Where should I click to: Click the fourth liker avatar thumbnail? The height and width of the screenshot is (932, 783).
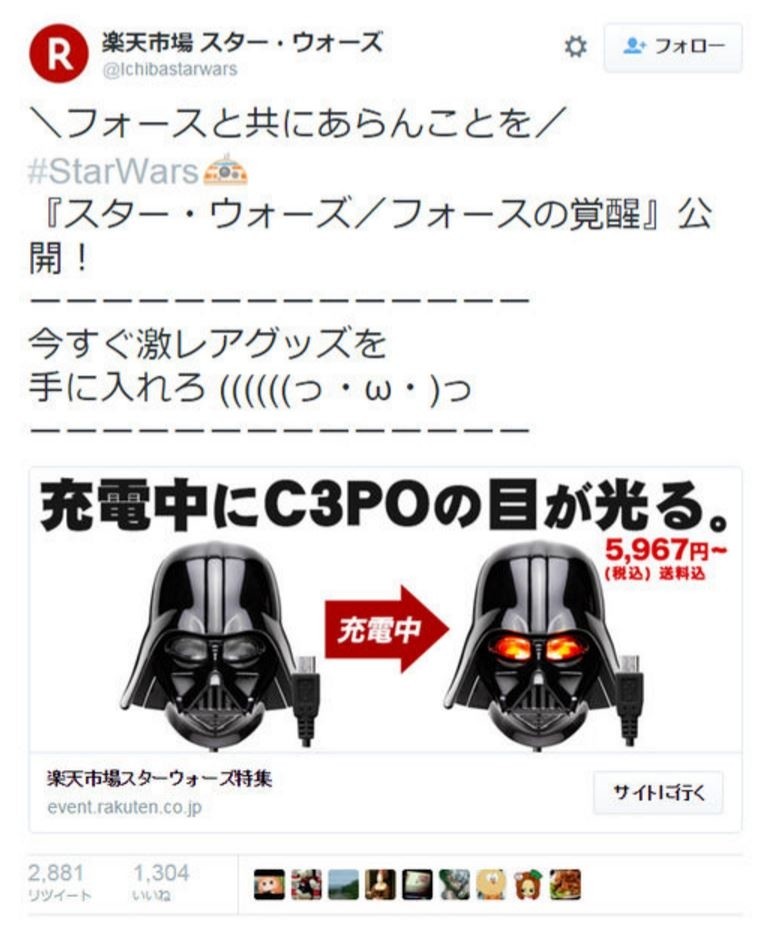381,884
